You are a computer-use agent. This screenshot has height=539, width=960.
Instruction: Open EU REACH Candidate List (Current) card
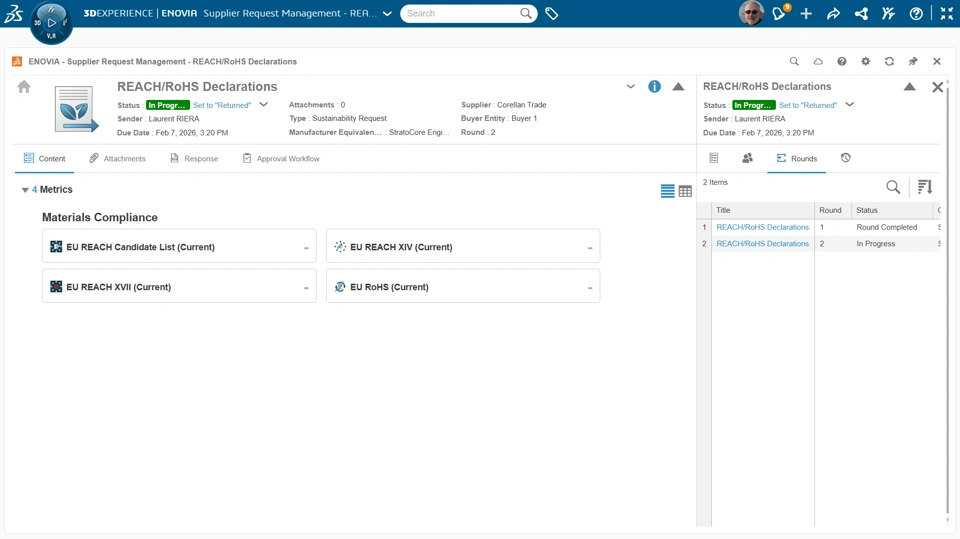click(x=179, y=246)
